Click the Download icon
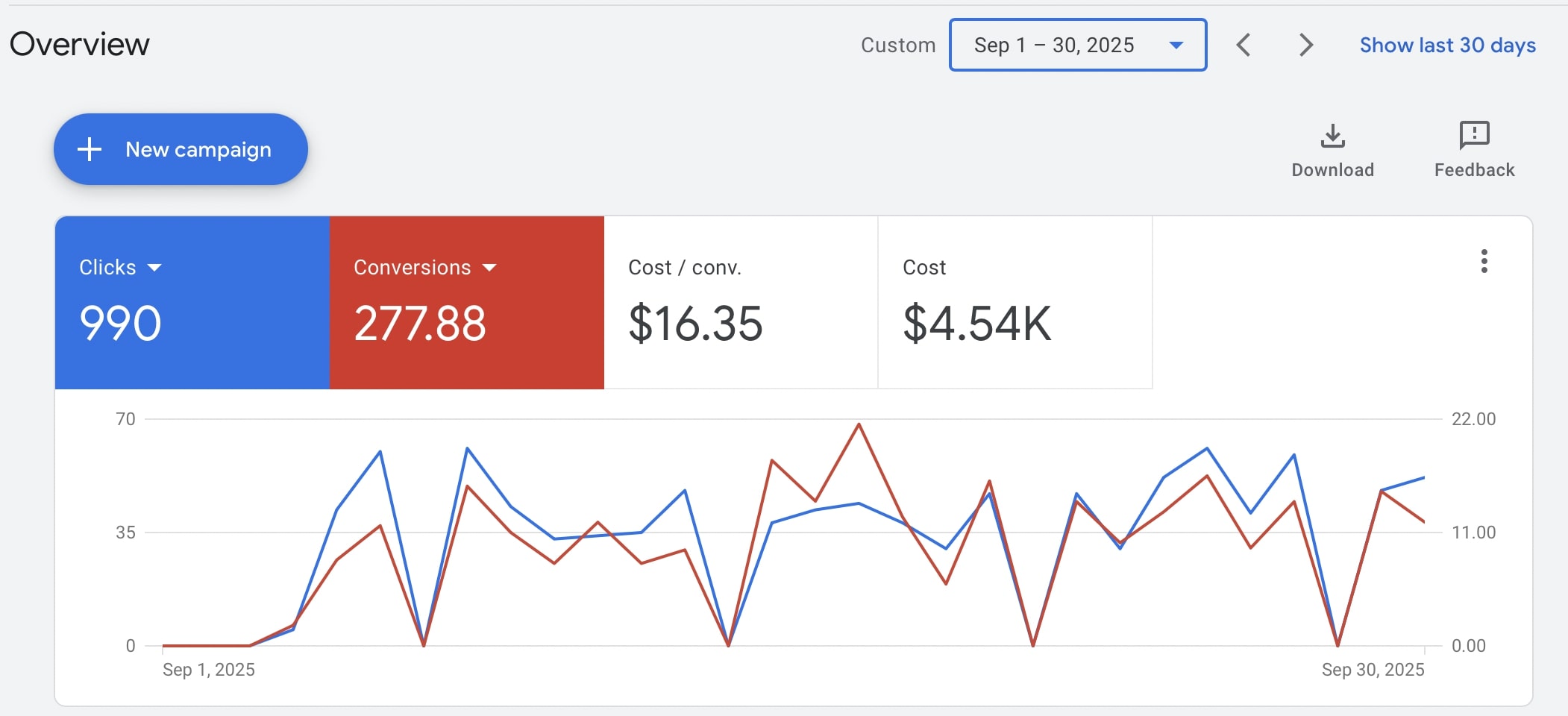The height and width of the screenshot is (716, 1568). (x=1332, y=136)
